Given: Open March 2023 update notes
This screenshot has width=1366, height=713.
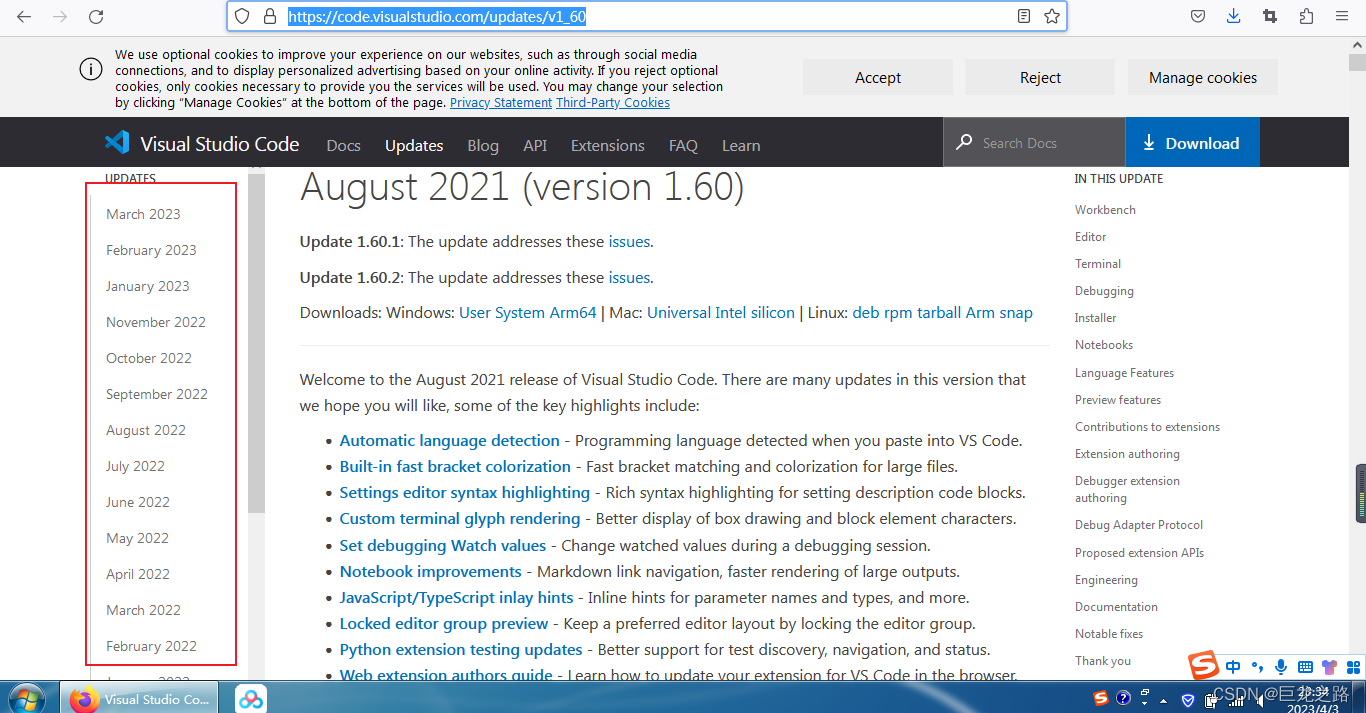Looking at the screenshot, I should [143, 214].
